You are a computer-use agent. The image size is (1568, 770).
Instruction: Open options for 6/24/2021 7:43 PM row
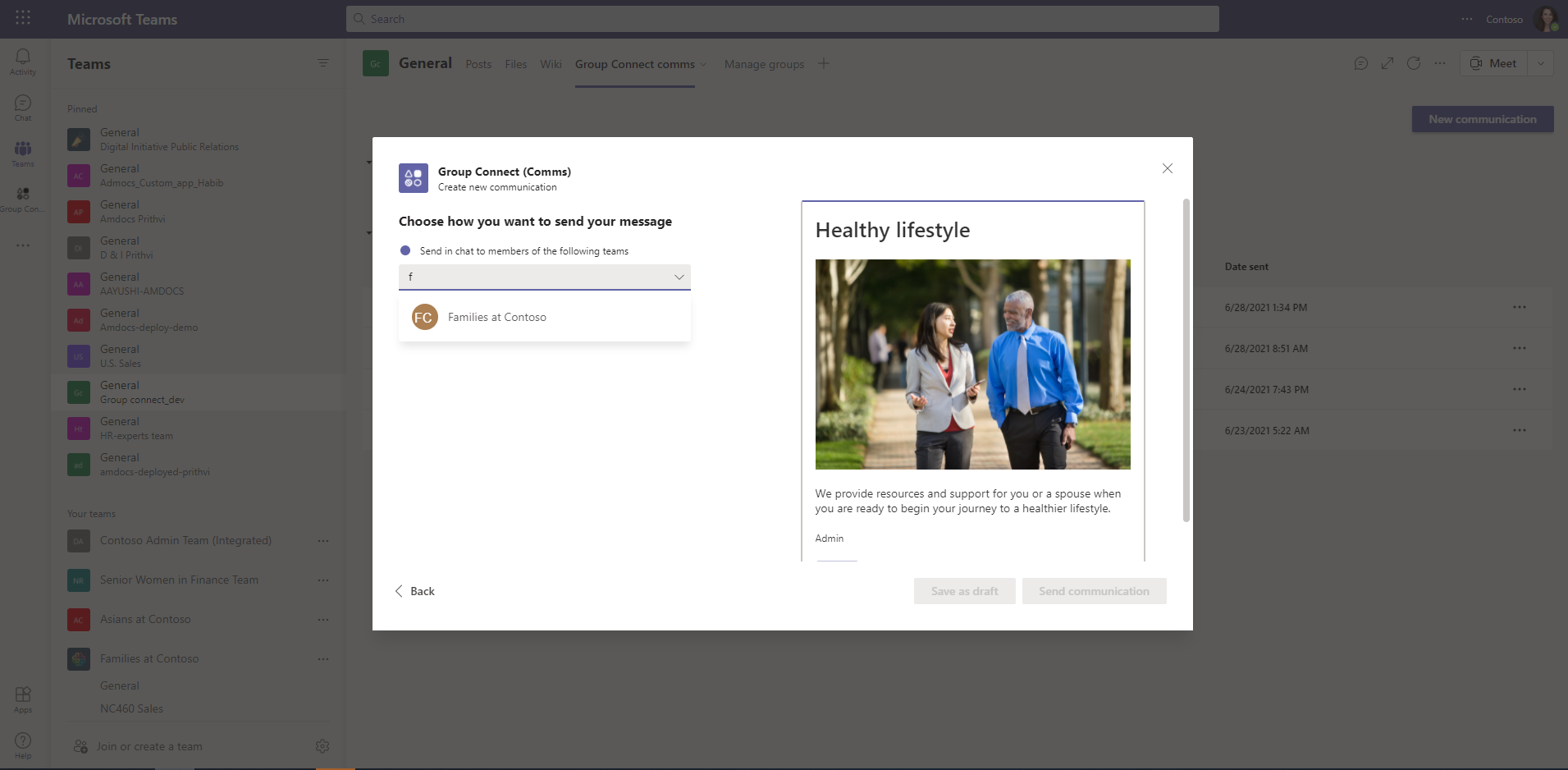point(1520,389)
